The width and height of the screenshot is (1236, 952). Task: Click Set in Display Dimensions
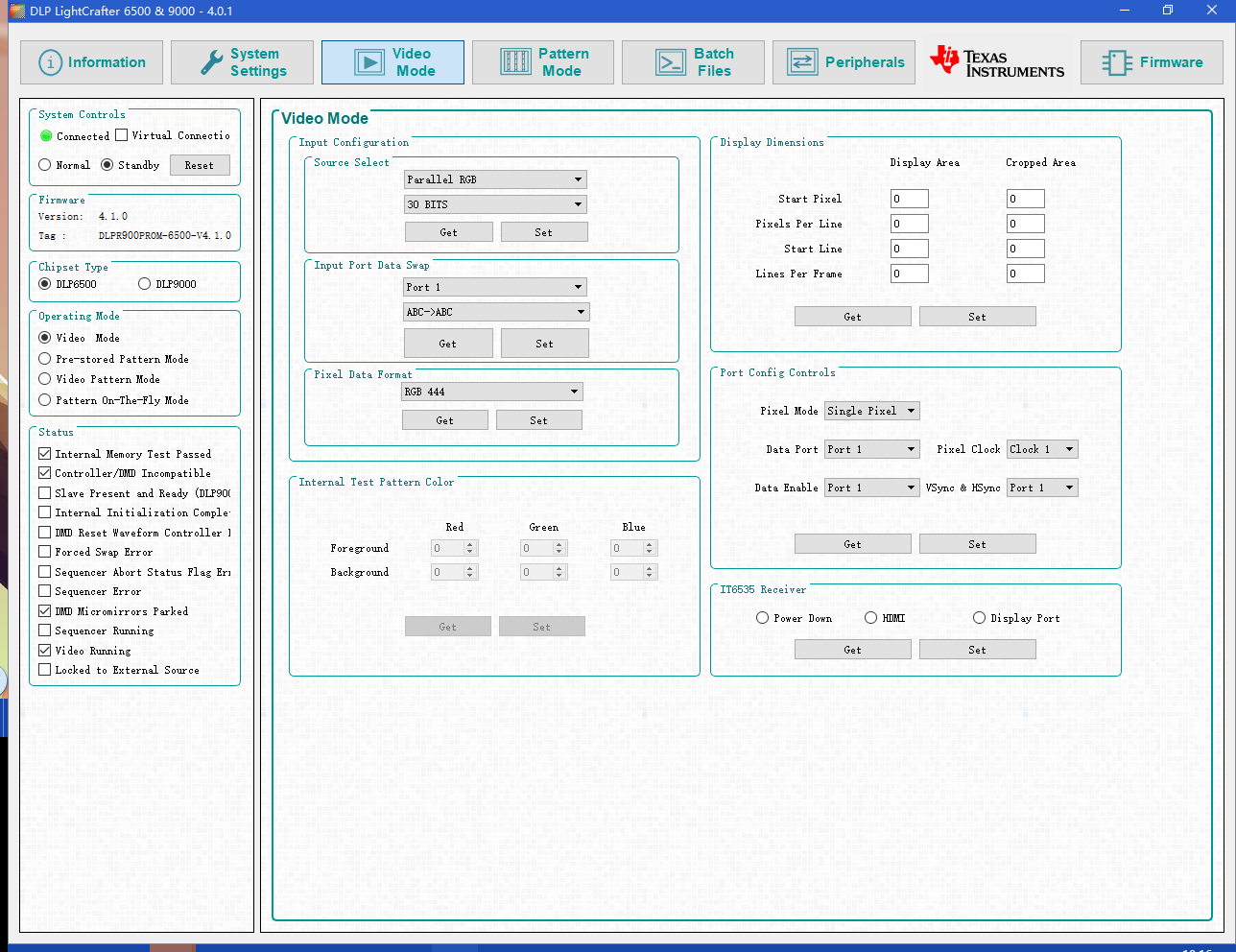[x=978, y=317]
